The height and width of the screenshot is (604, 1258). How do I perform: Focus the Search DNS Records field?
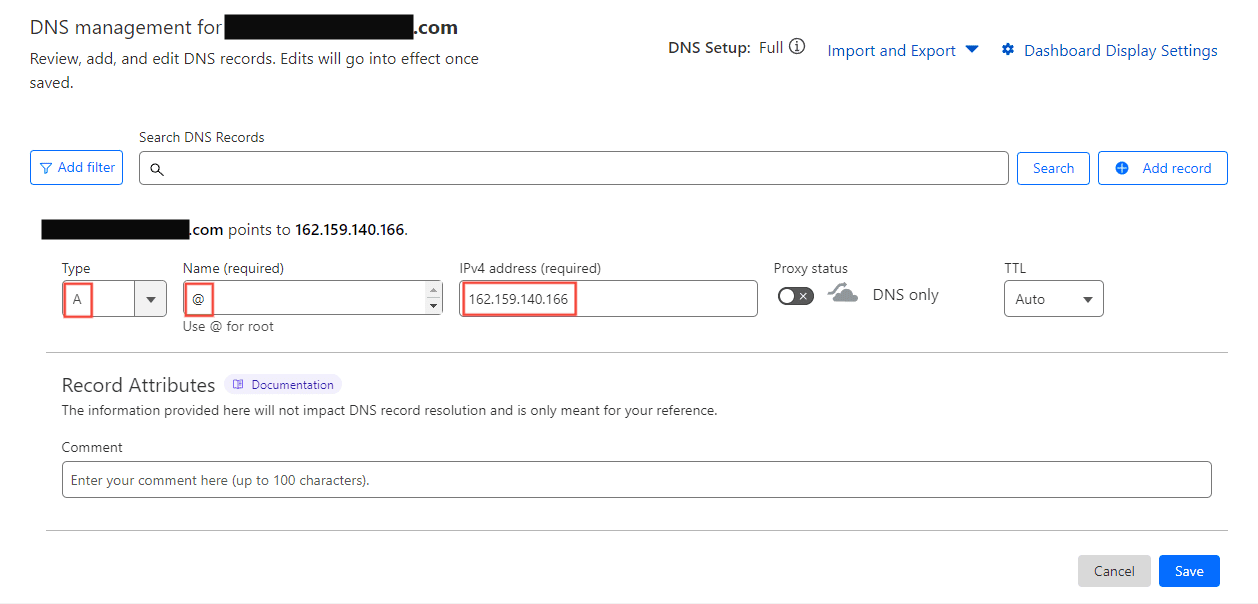click(580, 169)
